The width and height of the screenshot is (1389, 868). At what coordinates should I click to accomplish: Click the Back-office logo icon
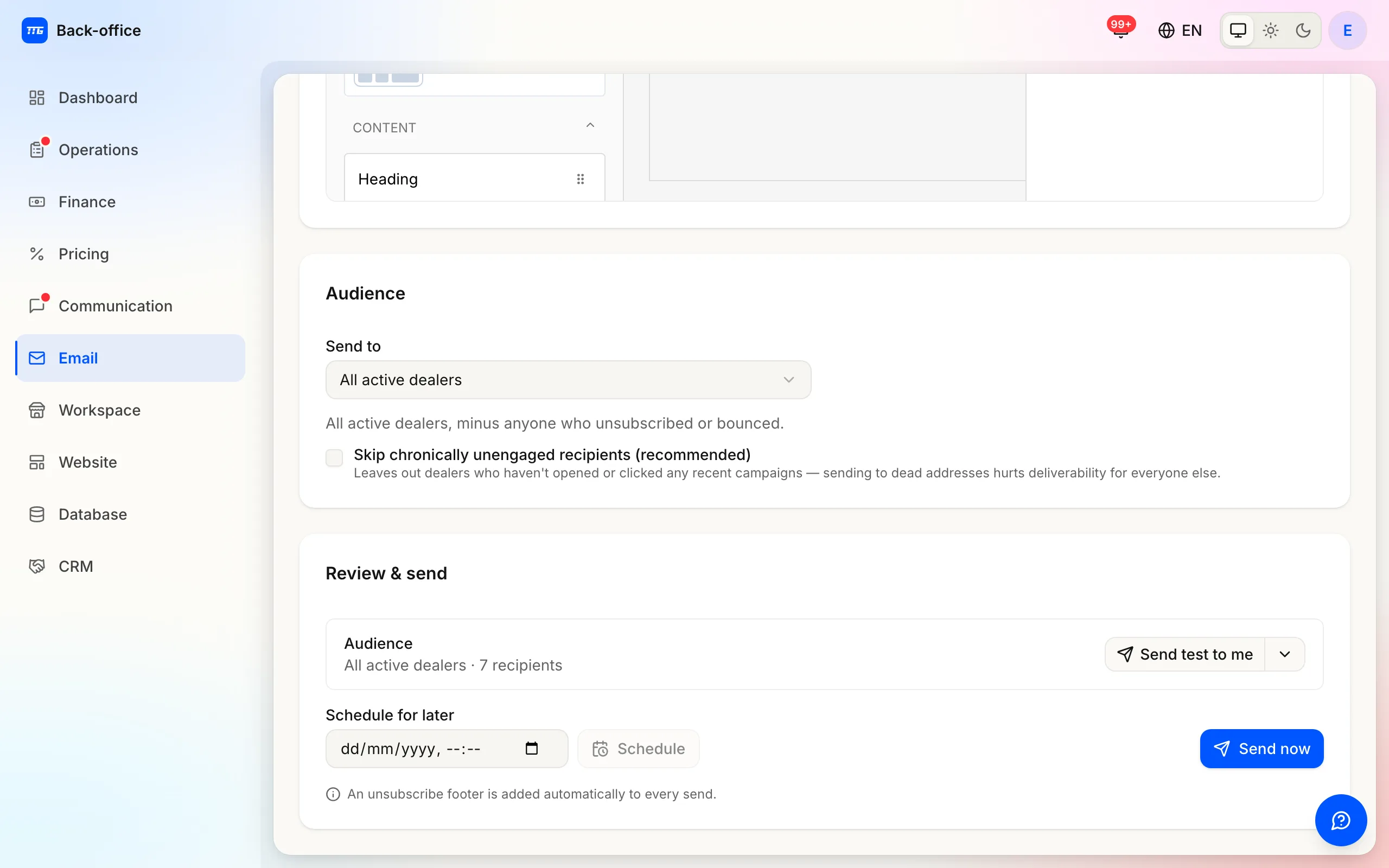click(34, 30)
